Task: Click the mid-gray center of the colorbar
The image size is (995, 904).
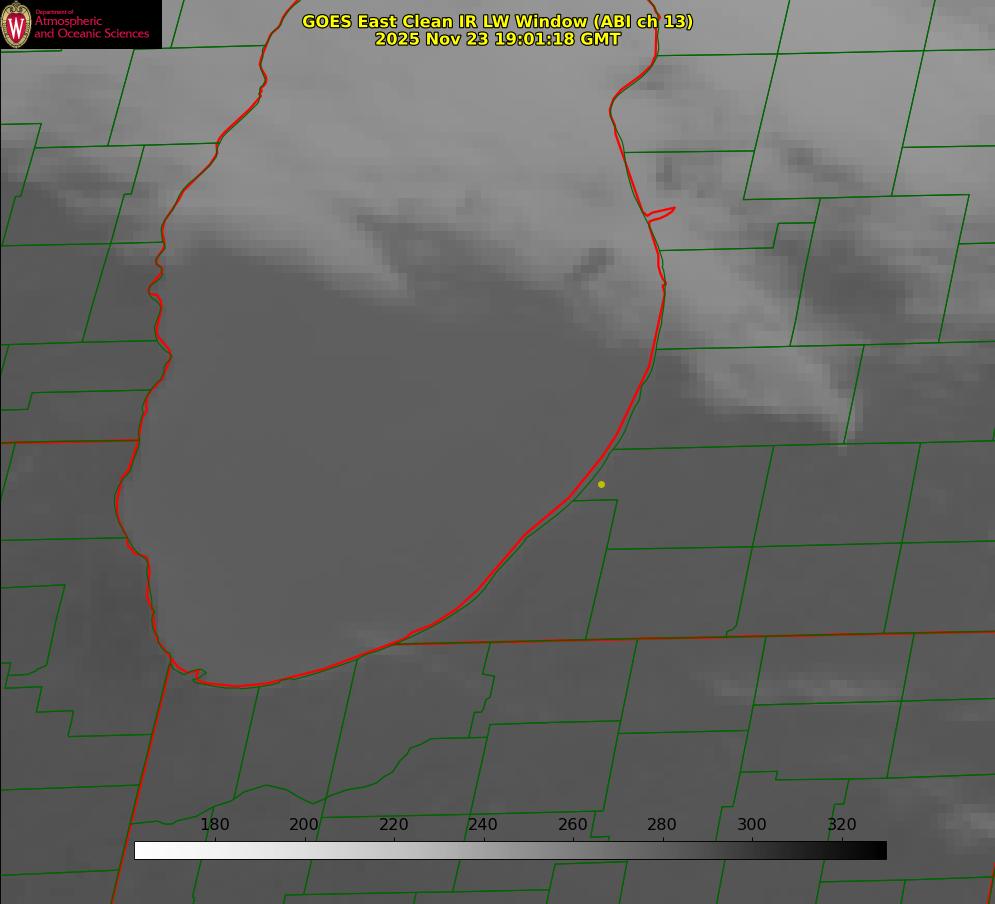Action: click(x=510, y=850)
